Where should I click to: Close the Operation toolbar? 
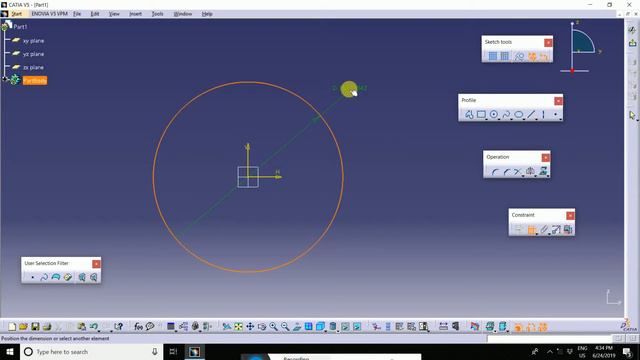pos(546,158)
